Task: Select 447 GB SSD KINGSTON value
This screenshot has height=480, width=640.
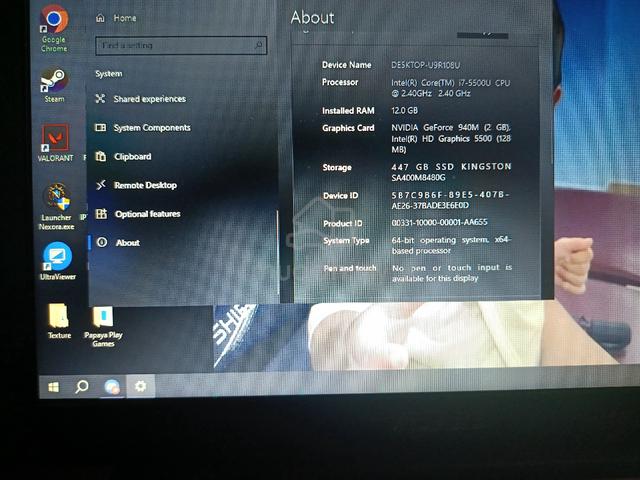Action: [x=451, y=172]
